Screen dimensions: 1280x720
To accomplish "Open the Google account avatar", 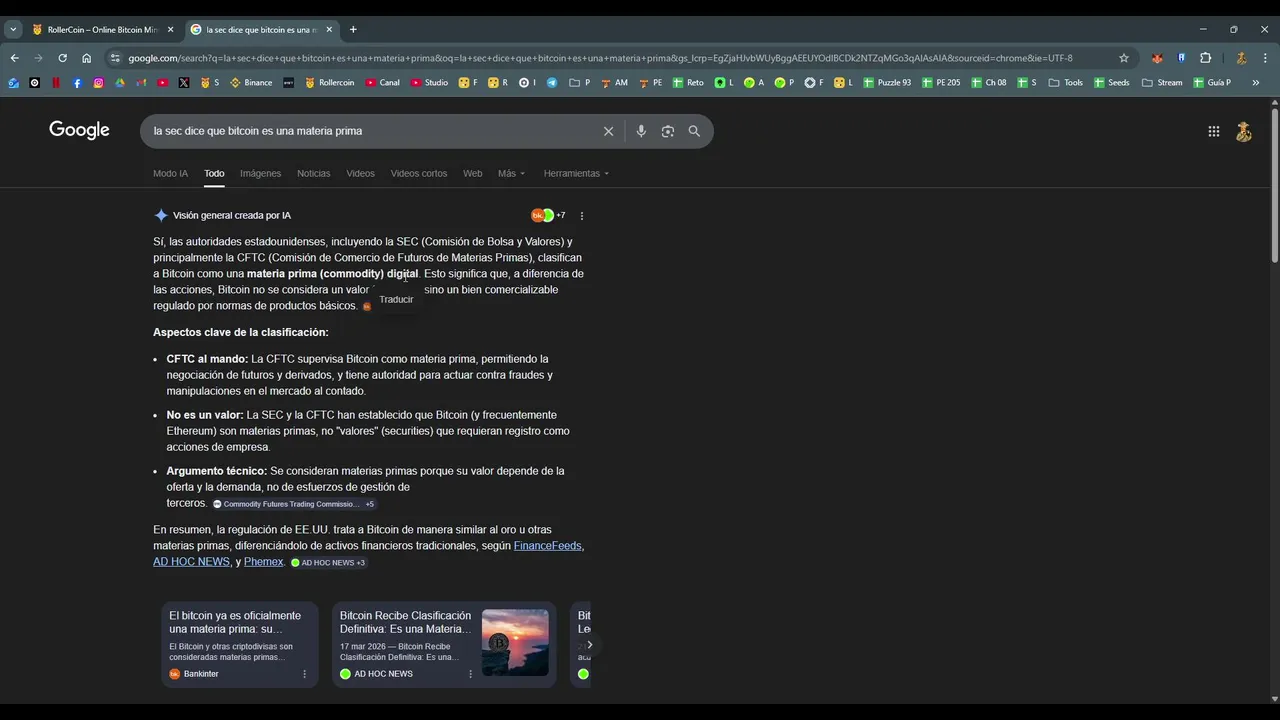I will pyautogui.click(x=1243, y=131).
